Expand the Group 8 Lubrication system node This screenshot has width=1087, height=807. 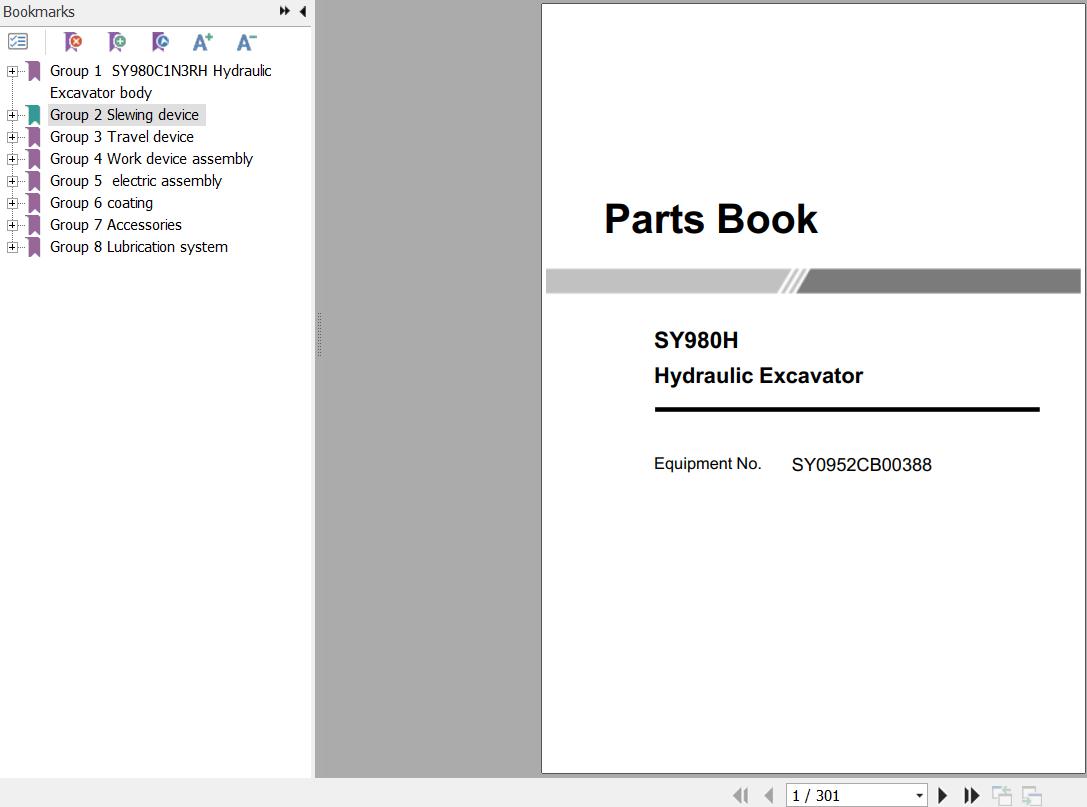[12, 247]
